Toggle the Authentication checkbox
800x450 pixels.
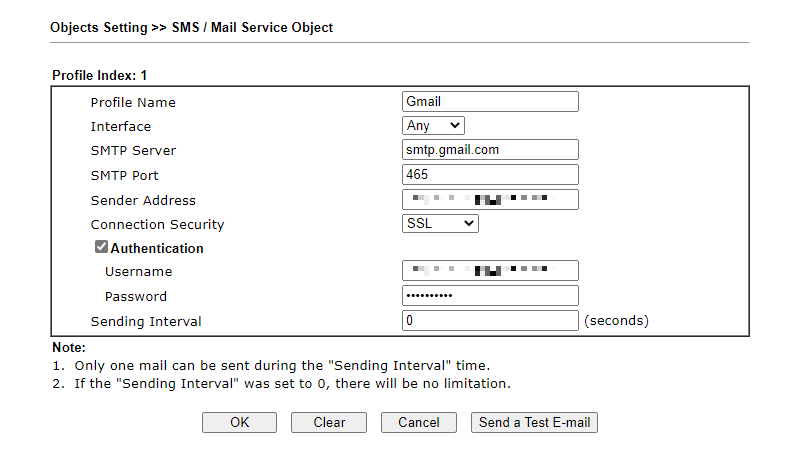pos(101,247)
